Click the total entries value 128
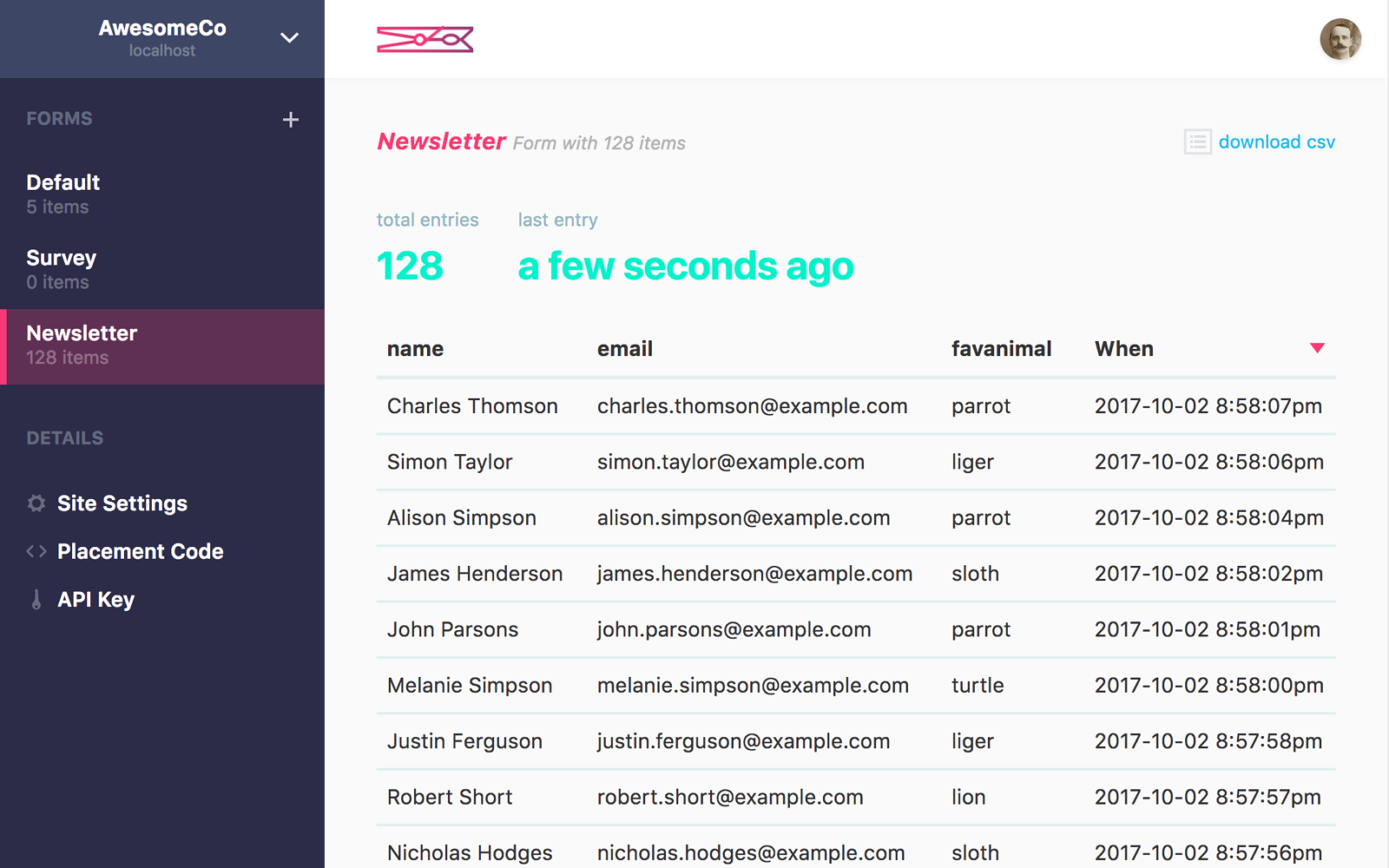The image size is (1389, 868). tap(410, 266)
